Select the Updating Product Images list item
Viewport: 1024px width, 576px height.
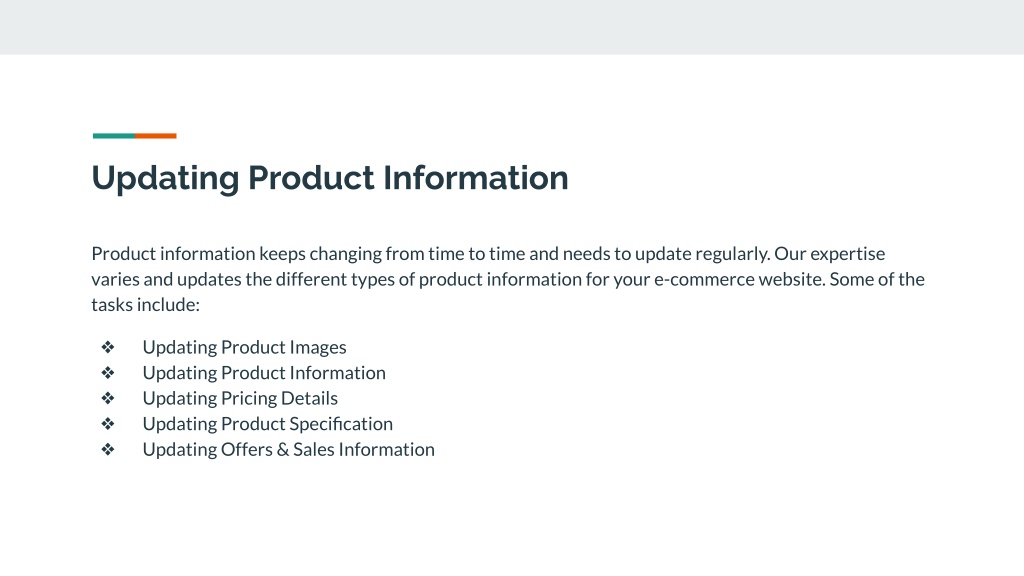[244, 347]
